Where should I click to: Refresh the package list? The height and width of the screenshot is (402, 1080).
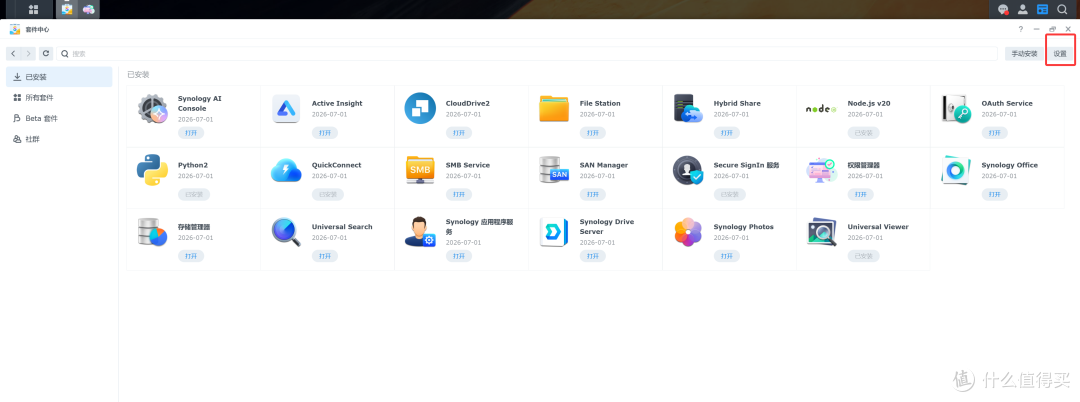point(46,53)
